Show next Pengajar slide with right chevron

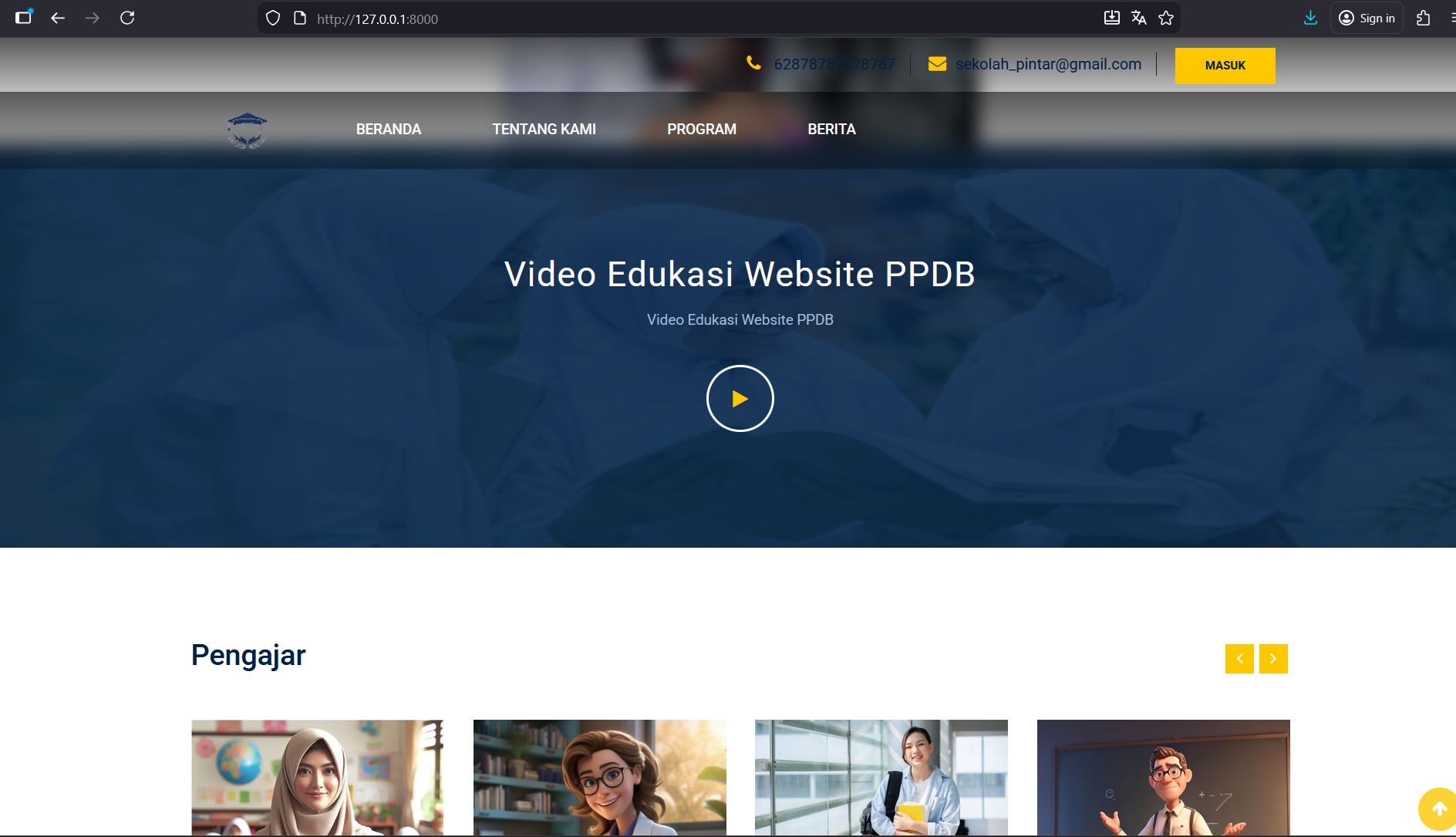(x=1273, y=659)
